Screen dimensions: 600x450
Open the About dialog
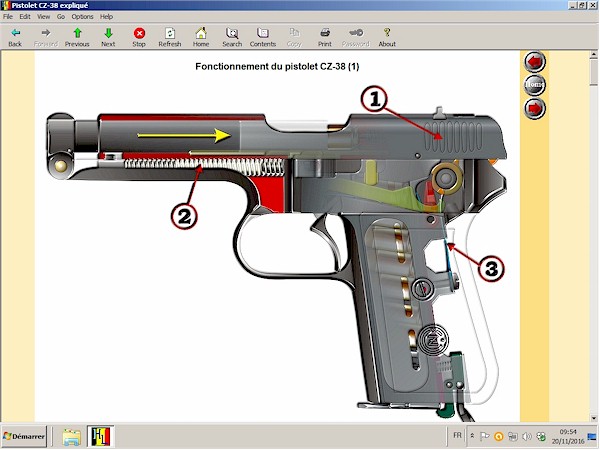pyautogui.click(x=387, y=38)
